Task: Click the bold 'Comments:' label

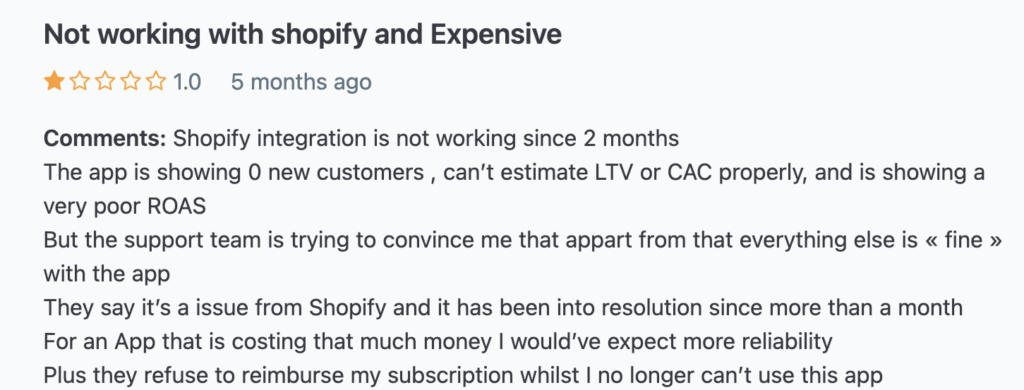Action: 106,138
